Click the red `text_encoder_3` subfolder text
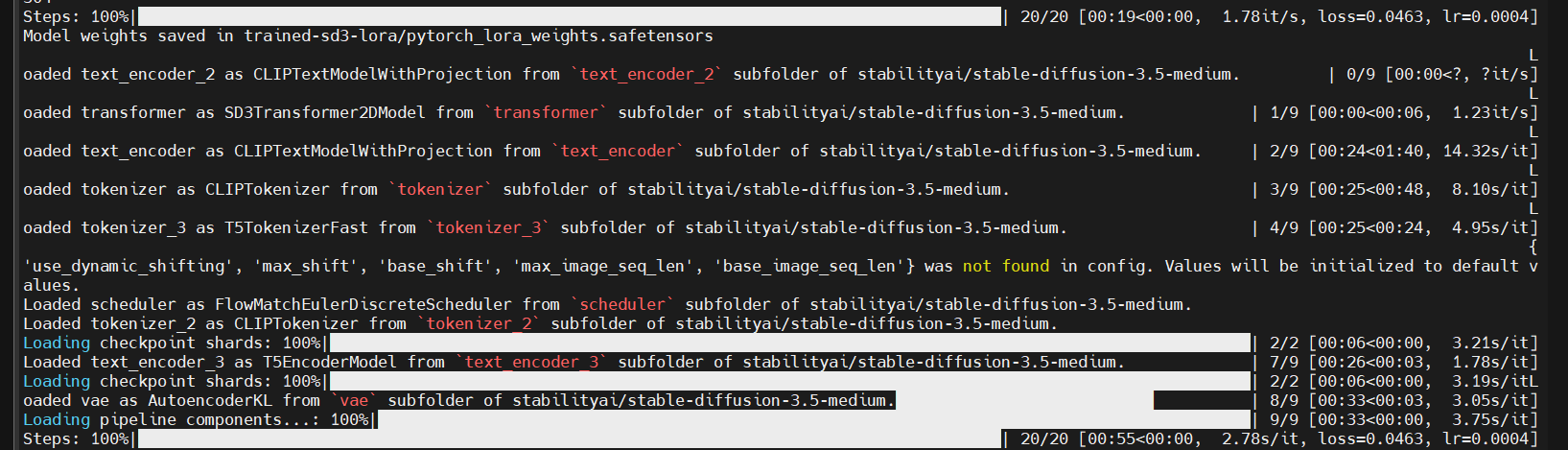 (531, 363)
